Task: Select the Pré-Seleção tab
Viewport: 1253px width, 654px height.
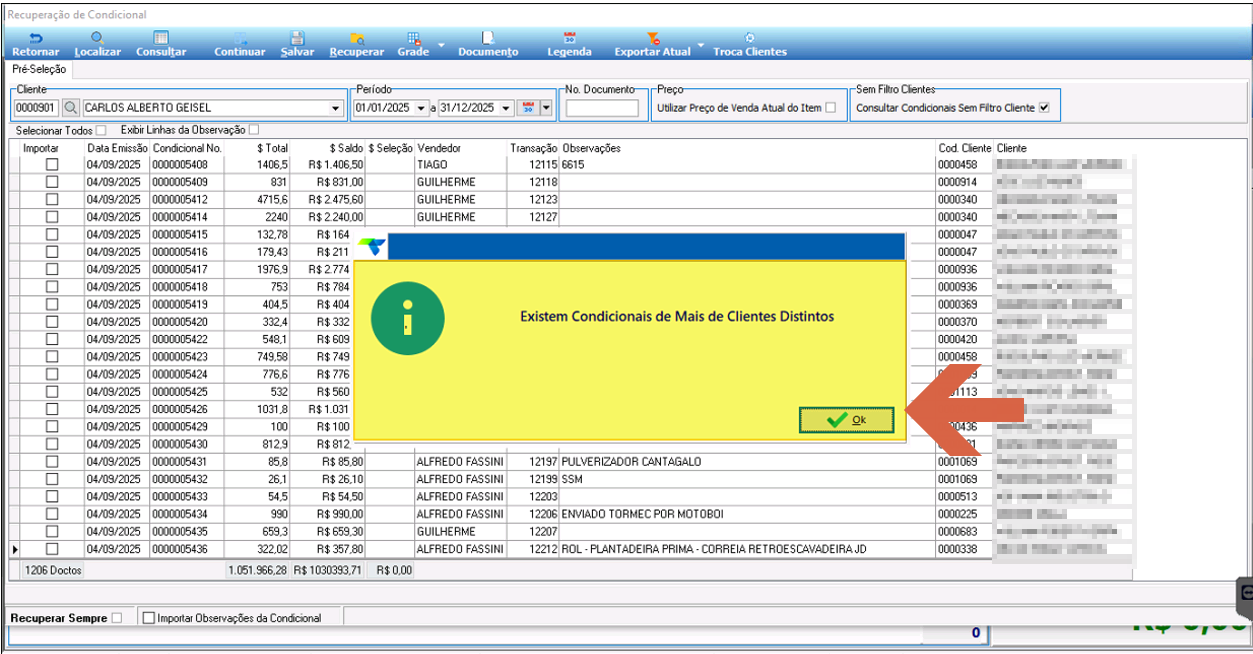Action: tap(39, 69)
